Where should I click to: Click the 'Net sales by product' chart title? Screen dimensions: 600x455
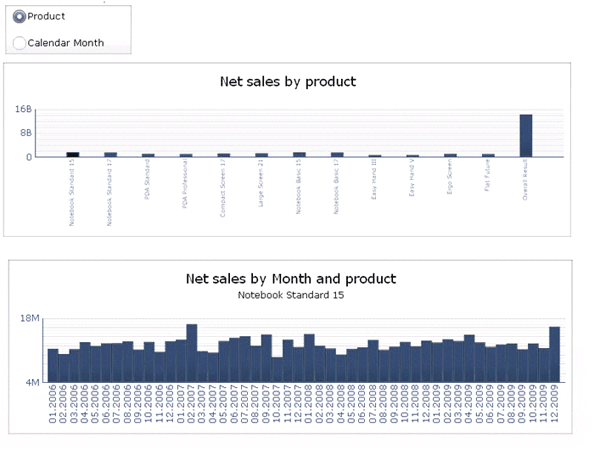[x=288, y=82]
